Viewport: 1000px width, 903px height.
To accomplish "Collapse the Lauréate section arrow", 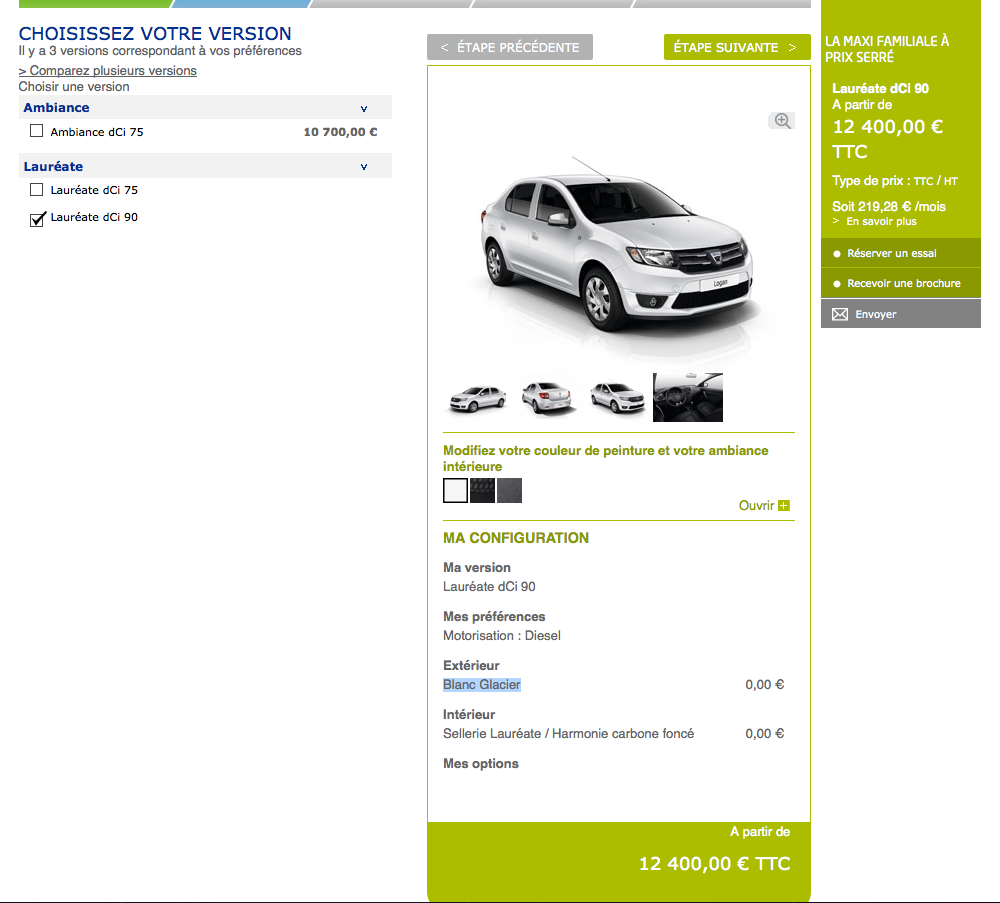I will click(364, 167).
